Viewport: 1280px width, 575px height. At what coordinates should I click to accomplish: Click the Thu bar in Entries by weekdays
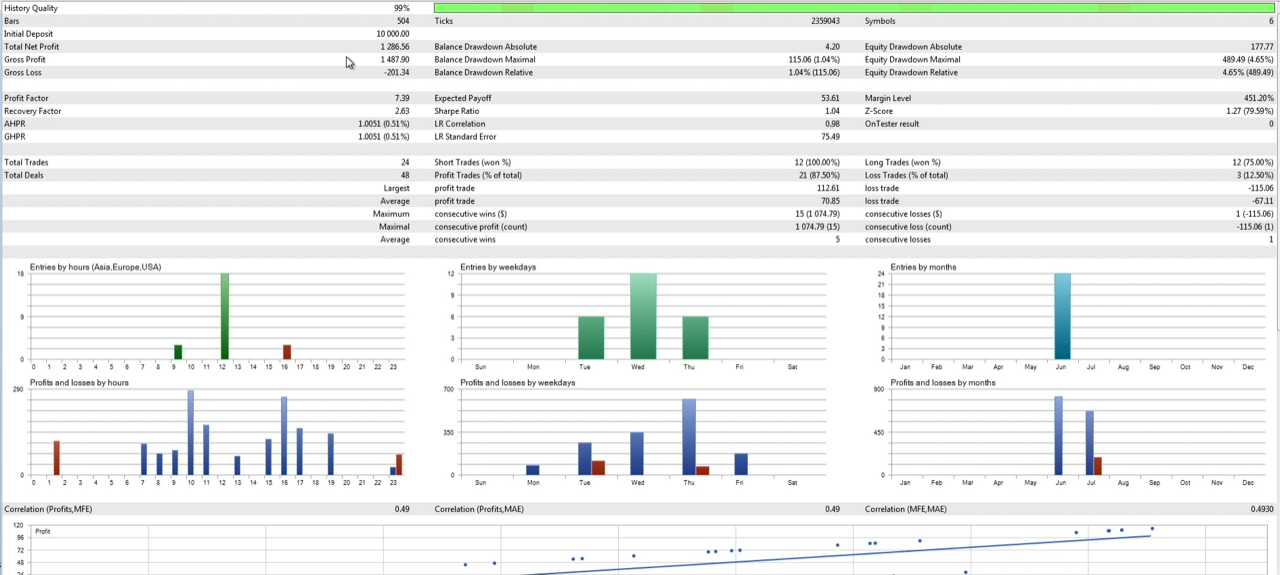[x=695, y=338]
